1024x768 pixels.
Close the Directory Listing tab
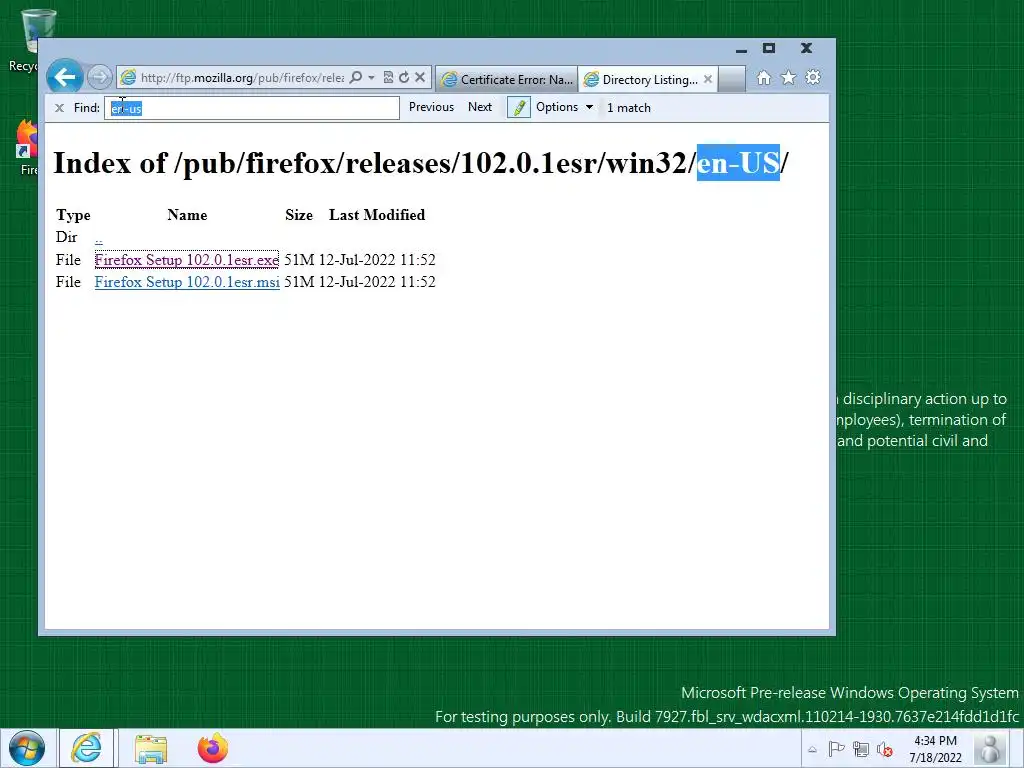coord(708,79)
